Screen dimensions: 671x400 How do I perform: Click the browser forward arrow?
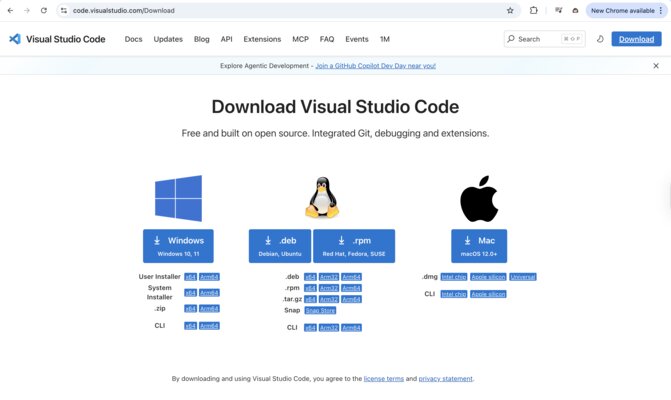pos(27,11)
